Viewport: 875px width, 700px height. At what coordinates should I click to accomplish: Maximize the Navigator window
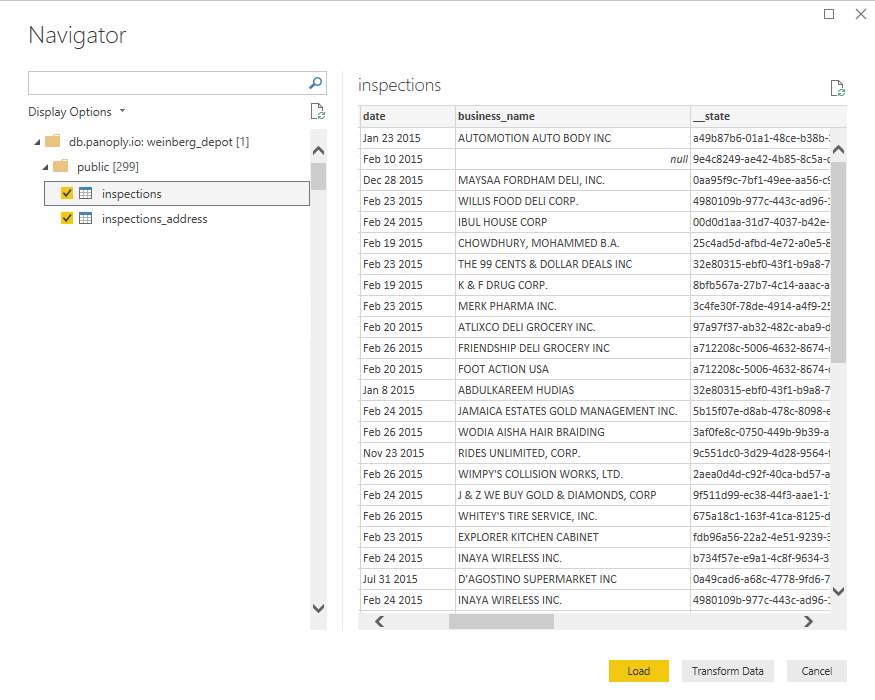pos(829,14)
